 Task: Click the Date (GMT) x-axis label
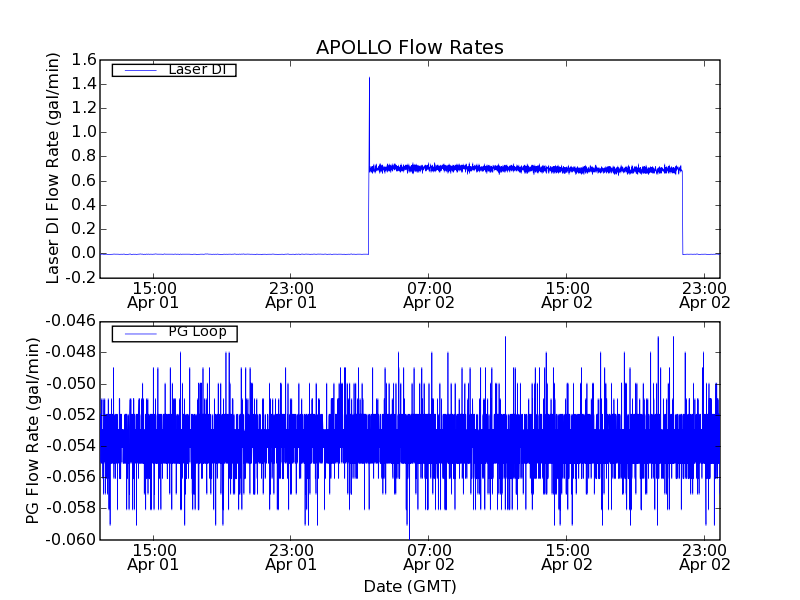click(x=409, y=586)
